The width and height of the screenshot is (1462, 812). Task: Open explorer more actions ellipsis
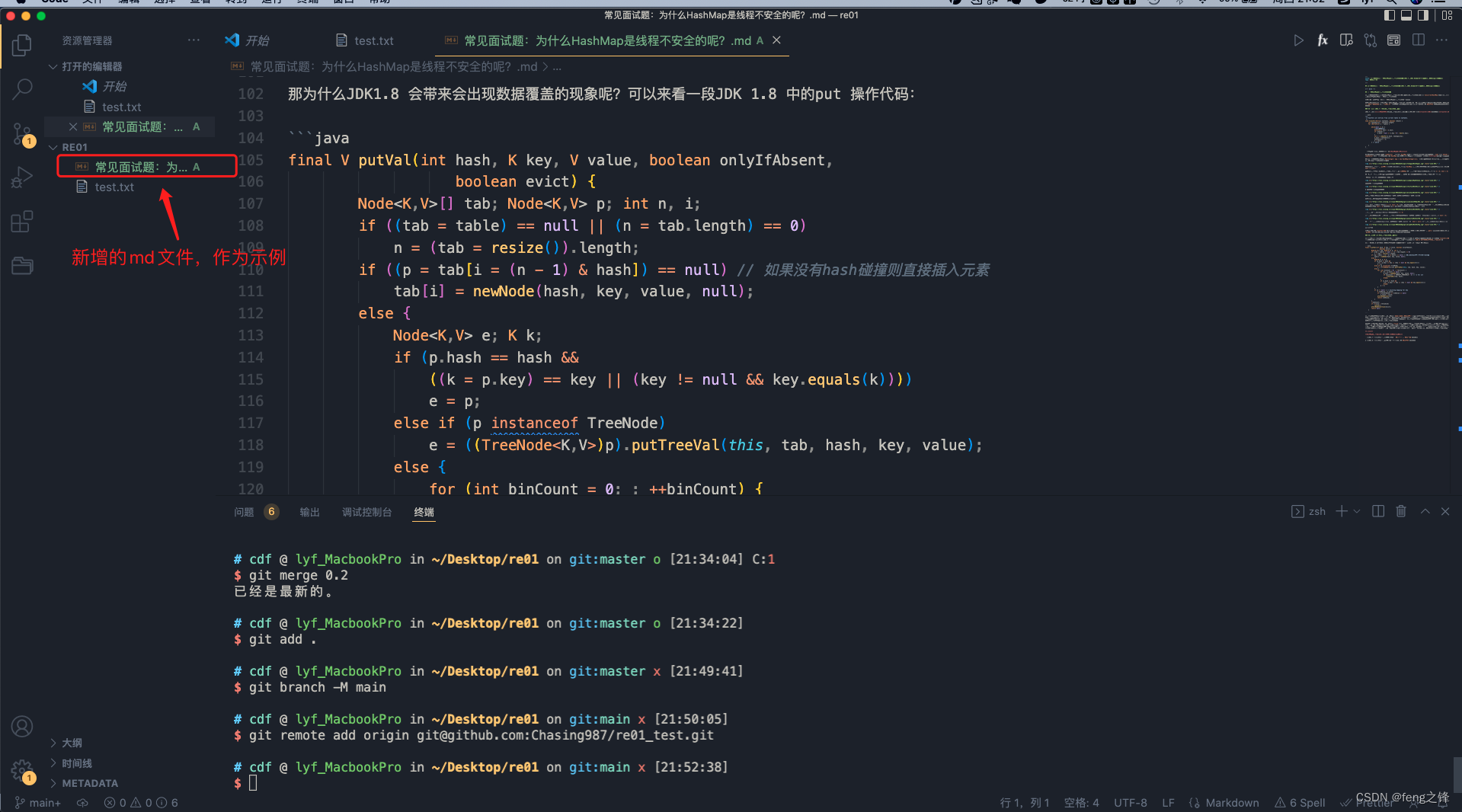point(194,40)
